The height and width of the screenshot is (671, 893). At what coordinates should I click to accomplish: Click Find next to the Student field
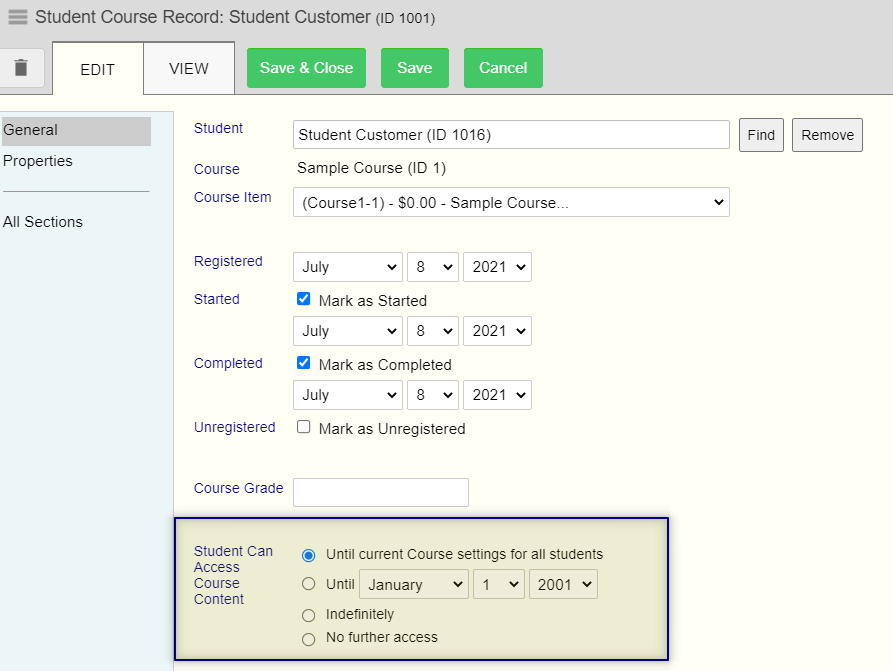[761, 135]
